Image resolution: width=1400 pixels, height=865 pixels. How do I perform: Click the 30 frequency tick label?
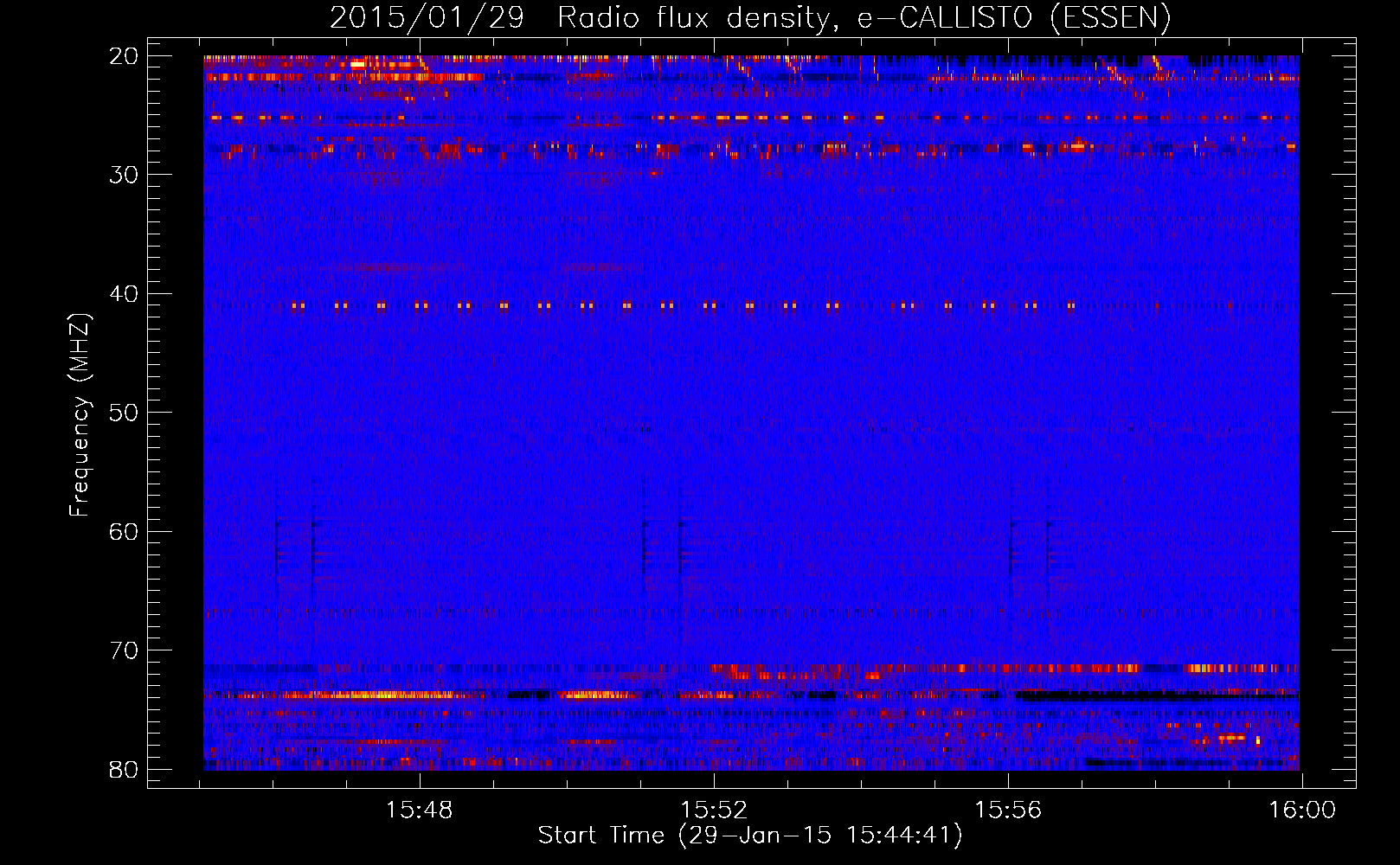click(x=124, y=175)
